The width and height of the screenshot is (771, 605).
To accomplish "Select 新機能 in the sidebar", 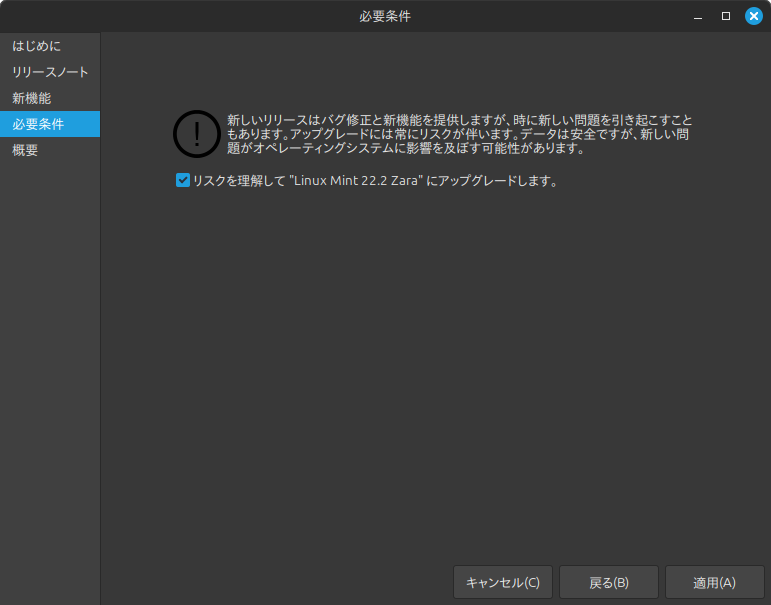I will click(31, 98).
